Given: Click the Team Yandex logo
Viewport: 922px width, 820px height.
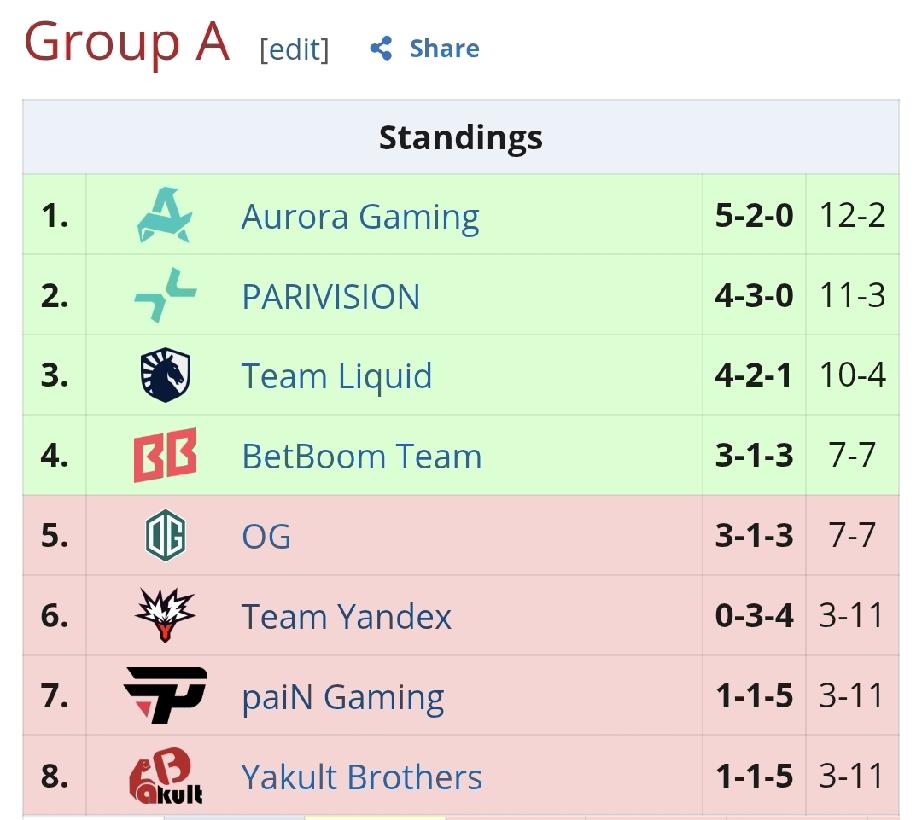Looking at the screenshot, I should (165, 616).
